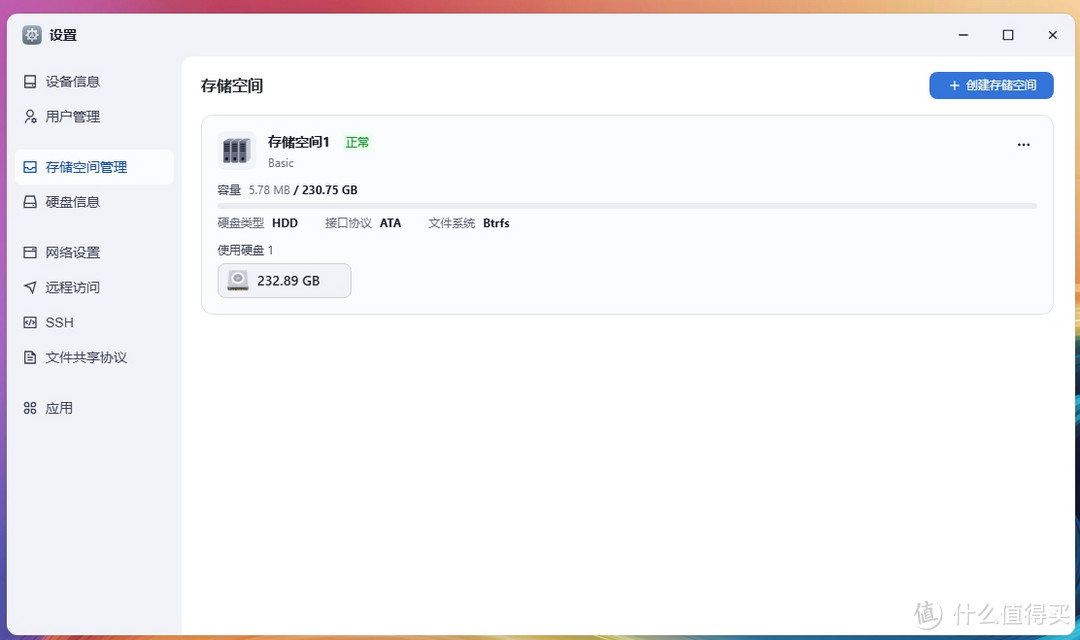Click the 232.89 GB hard disk button

(x=284, y=280)
